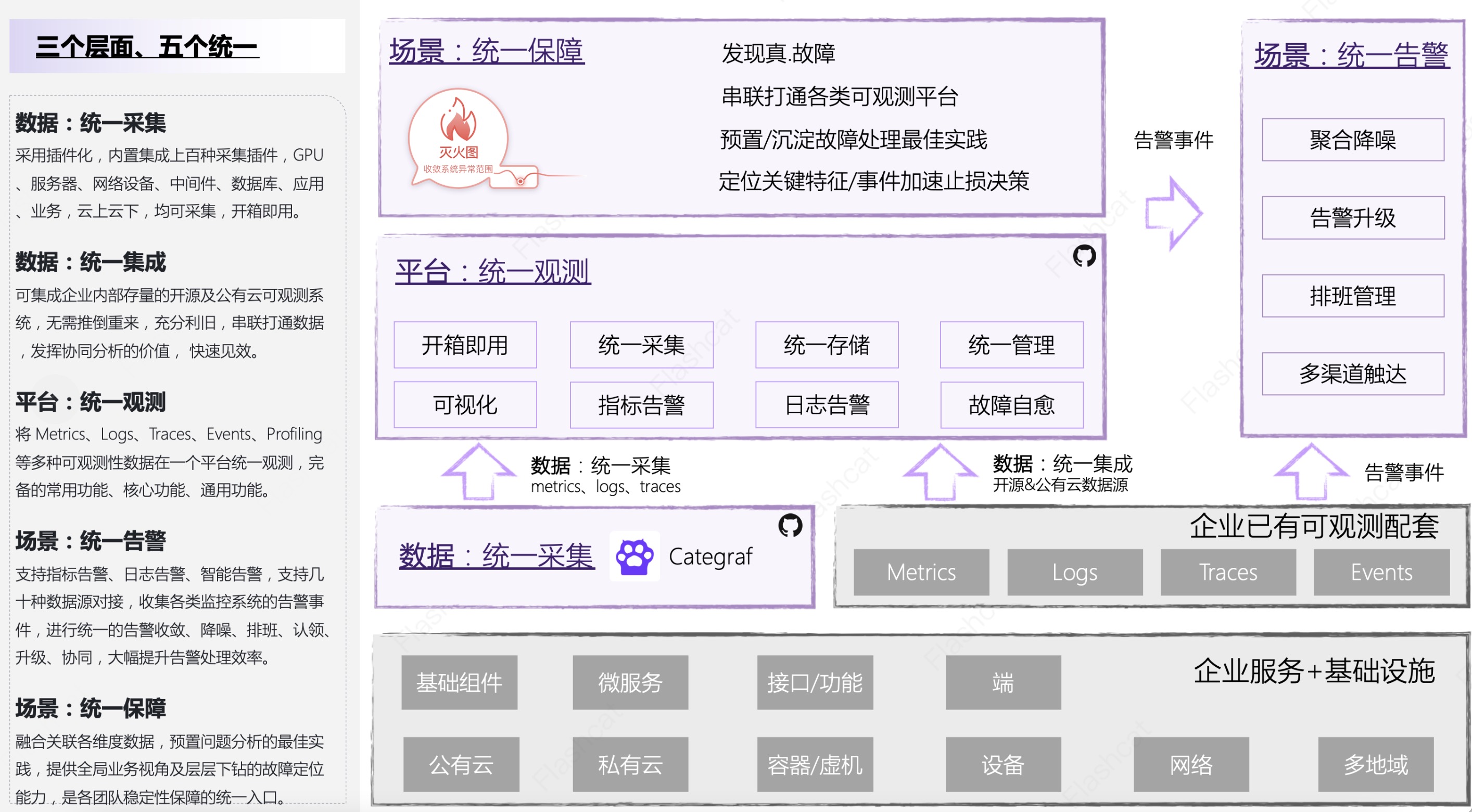
Task: Click the GitHub icon in 统一采集 panel
Action: [x=790, y=525]
